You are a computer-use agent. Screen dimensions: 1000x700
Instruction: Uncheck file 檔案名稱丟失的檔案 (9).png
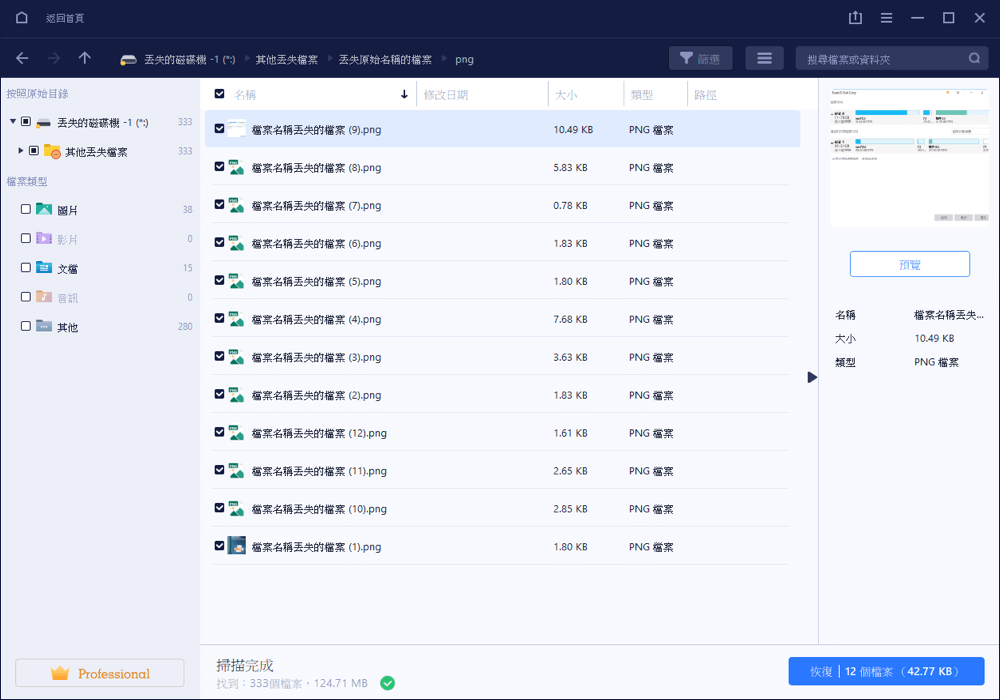219,129
